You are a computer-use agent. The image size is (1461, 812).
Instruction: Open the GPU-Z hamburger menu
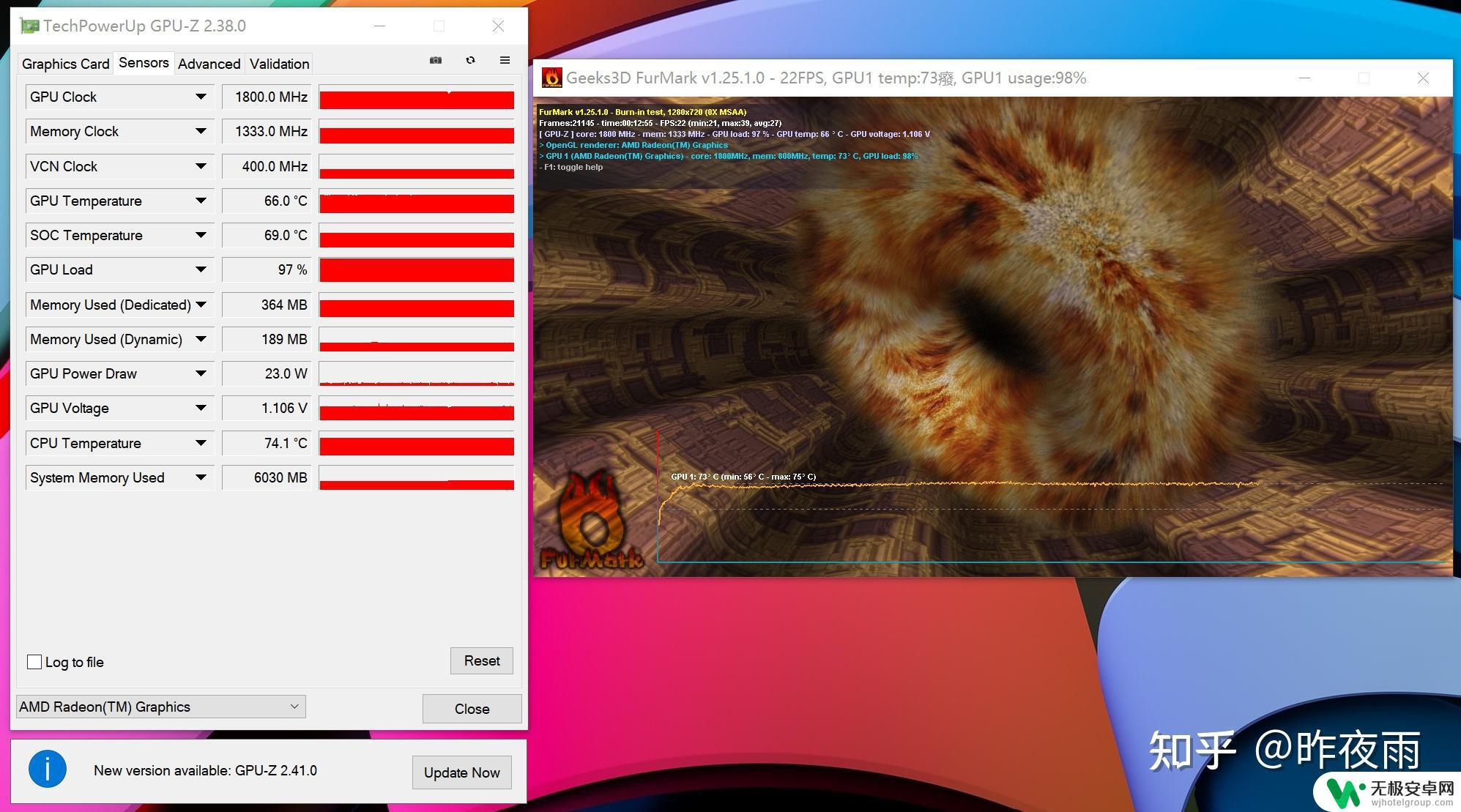coord(505,60)
